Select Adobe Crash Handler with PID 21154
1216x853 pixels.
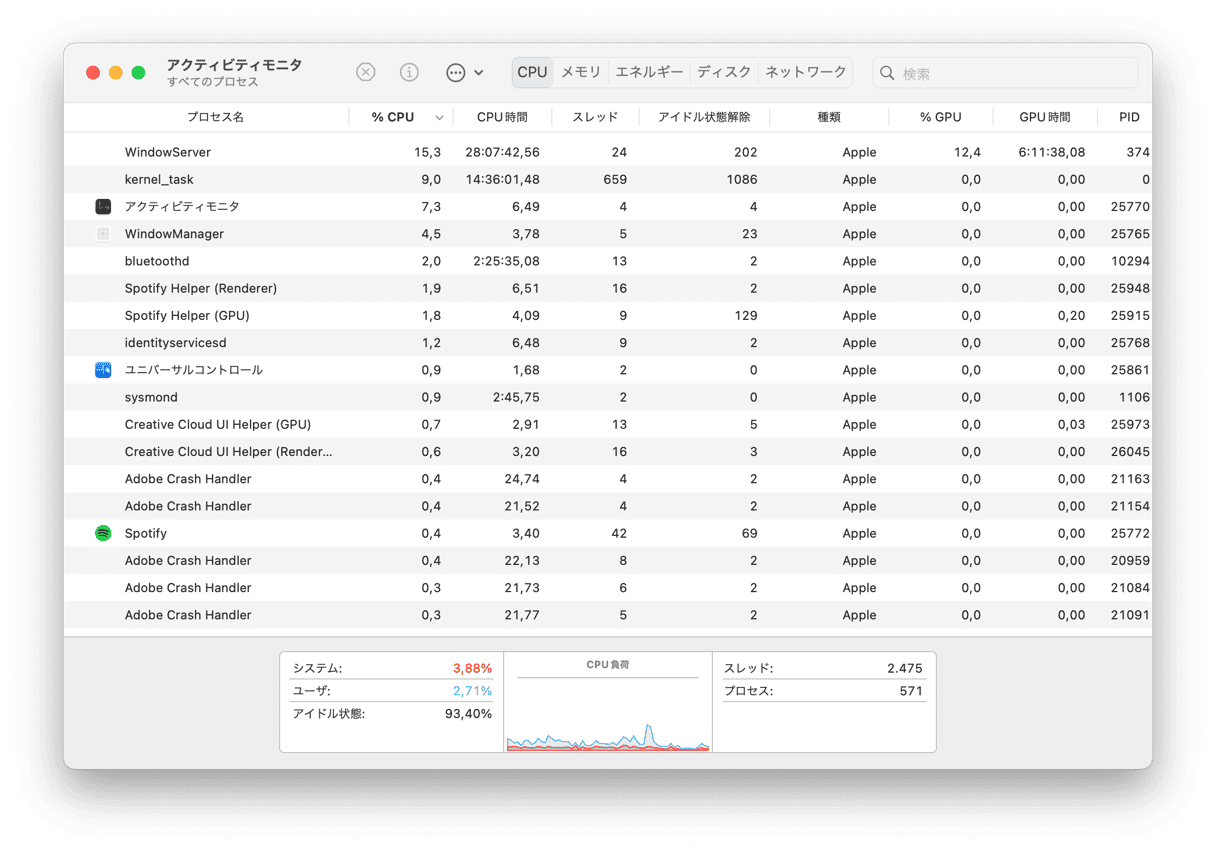coord(608,506)
